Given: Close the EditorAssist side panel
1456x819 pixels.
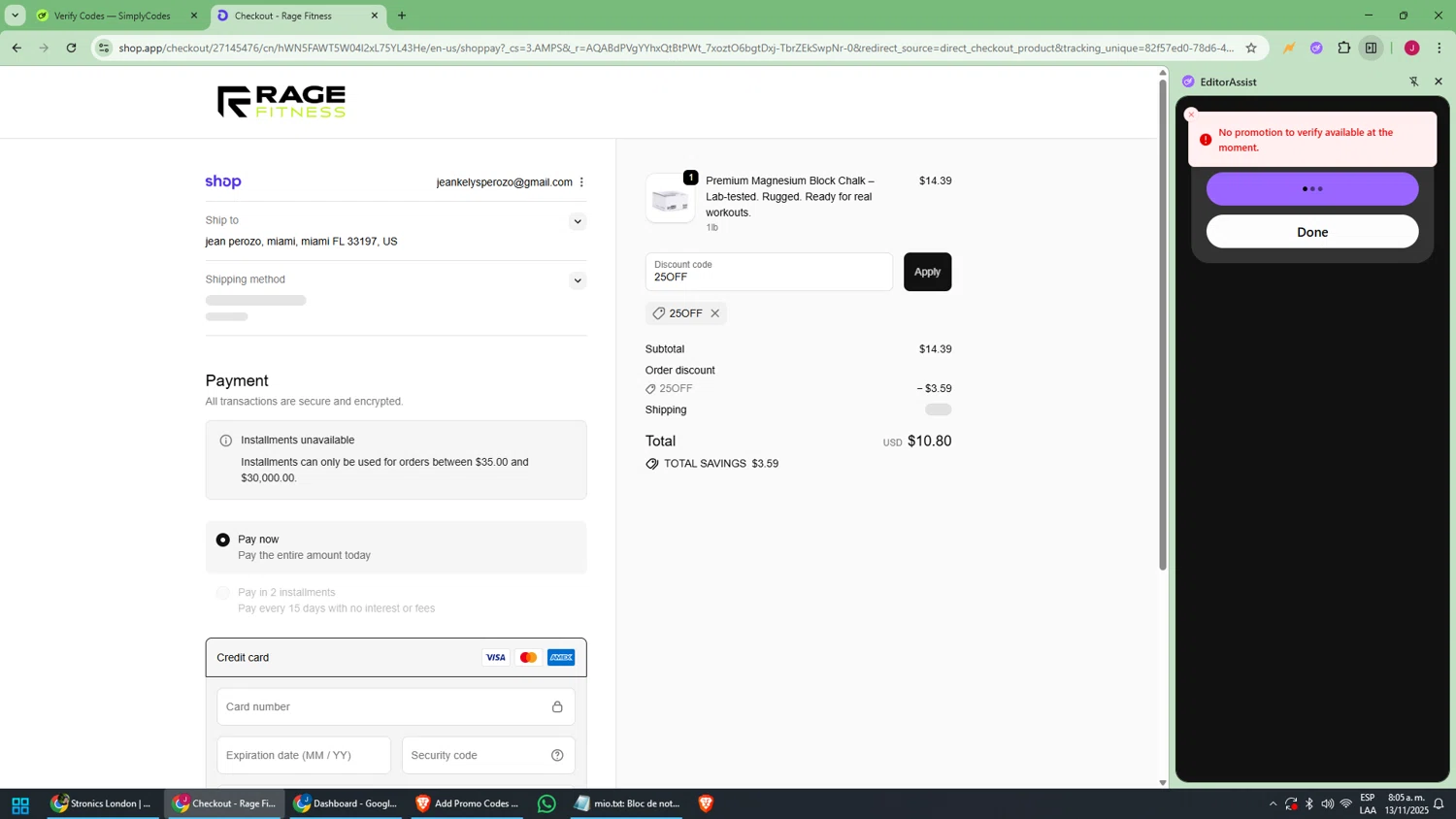Looking at the screenshot, I should [x=1439, y=82].
